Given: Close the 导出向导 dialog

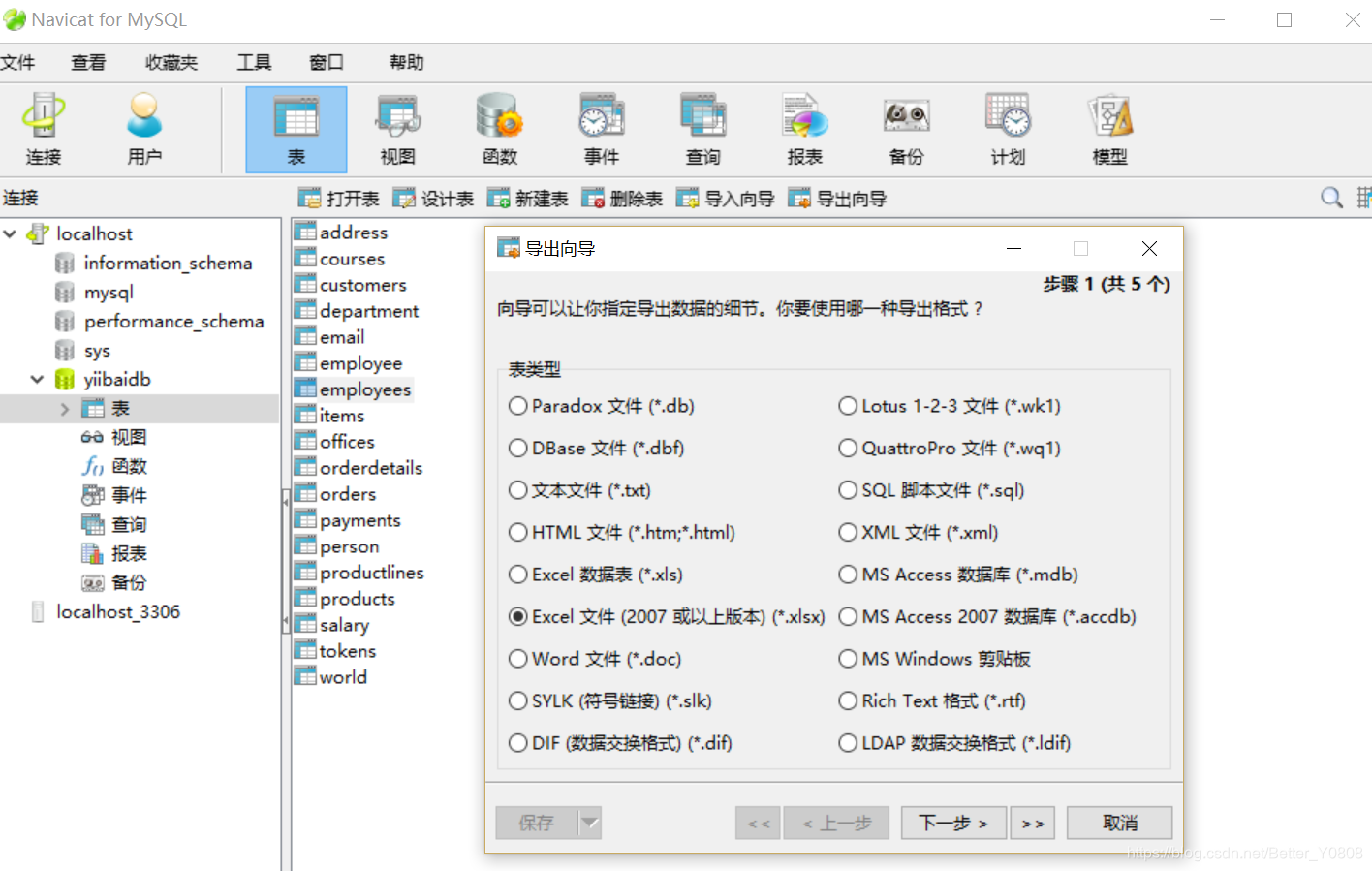Looking at the screenshot, I should click(x=1149, y=249).
